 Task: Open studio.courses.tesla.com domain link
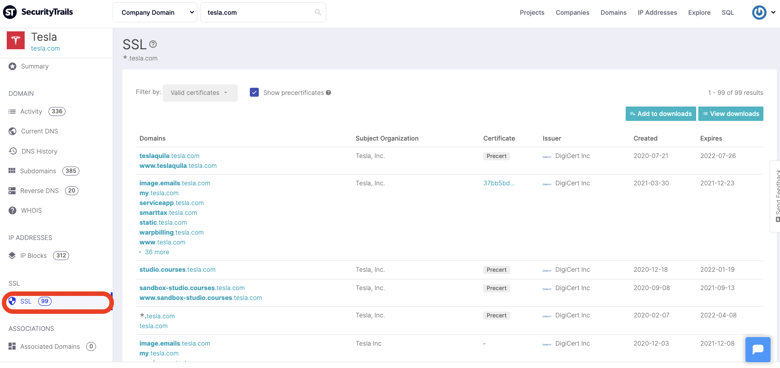178,270
